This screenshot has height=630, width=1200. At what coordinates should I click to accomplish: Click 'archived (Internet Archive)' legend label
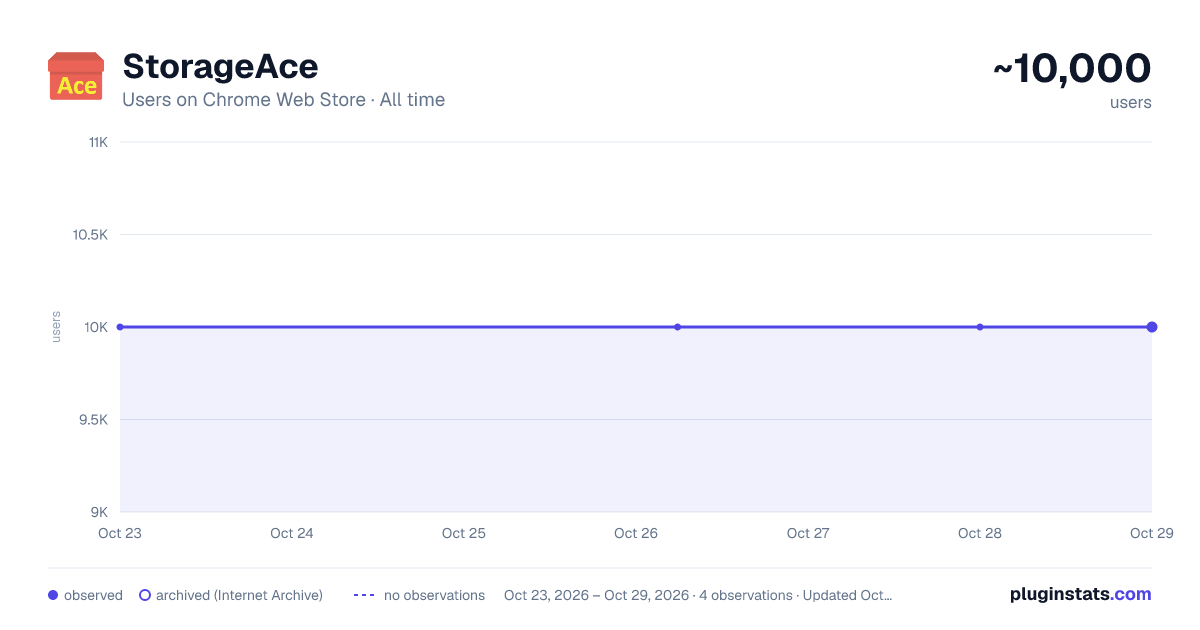(x=239, y=595)
